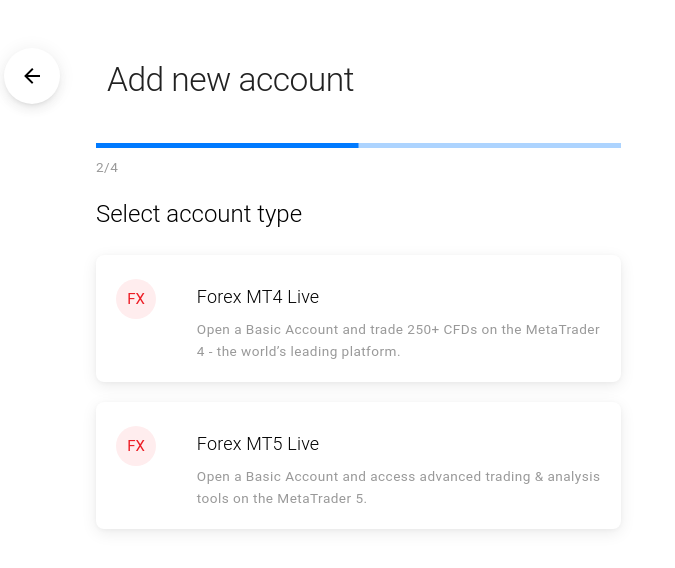The height and width of the screenshot is (568, 675).
Task: Pick the pink FX badge of the MT4 option
Action: coord(136,299)
